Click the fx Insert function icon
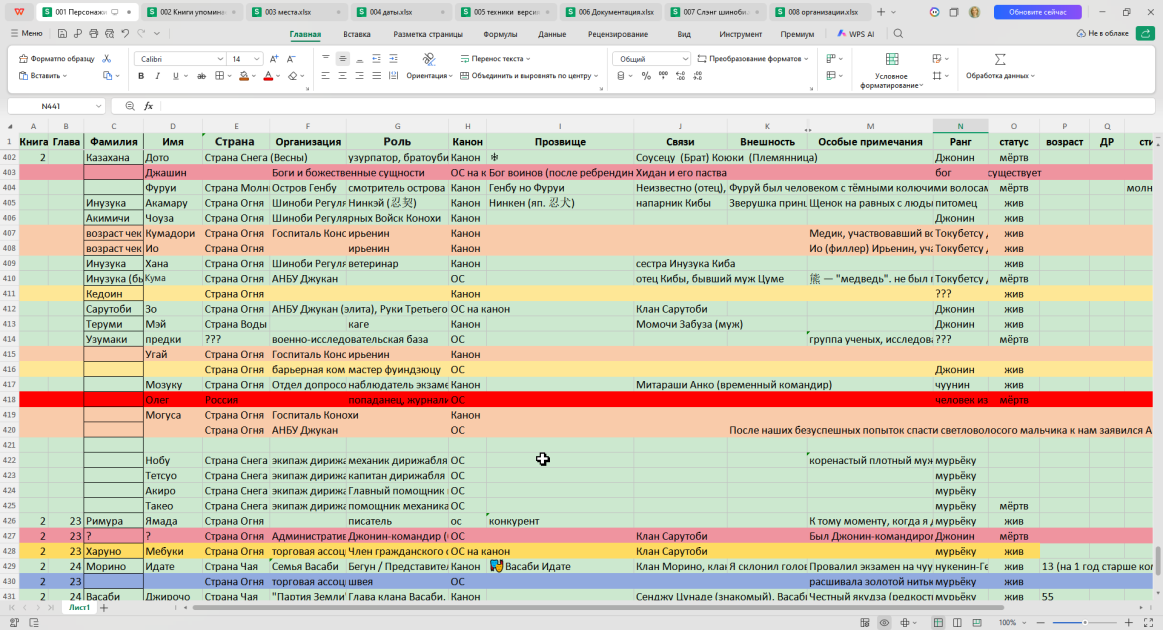Viewport: 1163px width, 630px height. coord(148,106)
